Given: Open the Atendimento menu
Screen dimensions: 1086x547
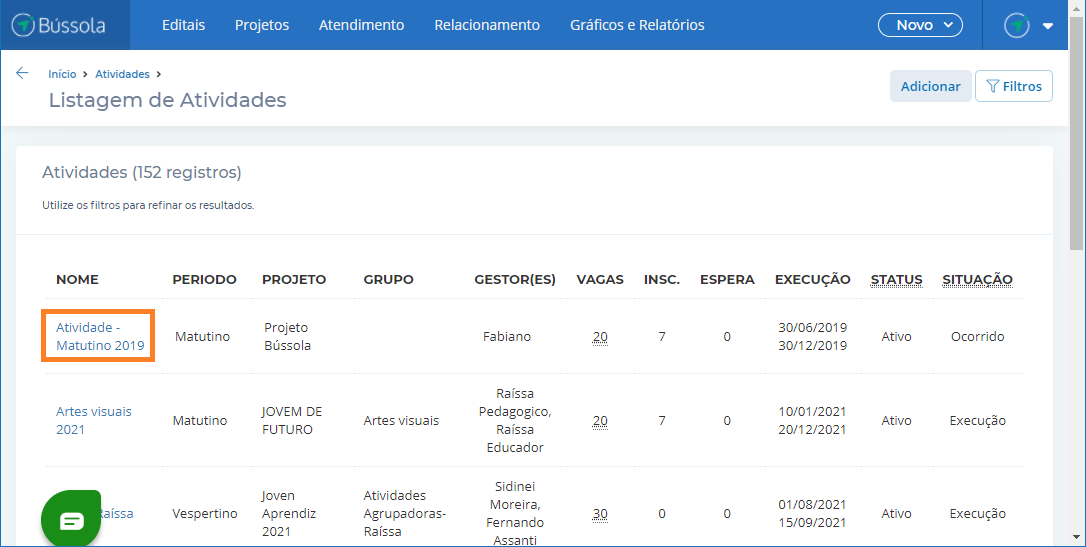Looking at the screenshot, I should click(362, 25).
